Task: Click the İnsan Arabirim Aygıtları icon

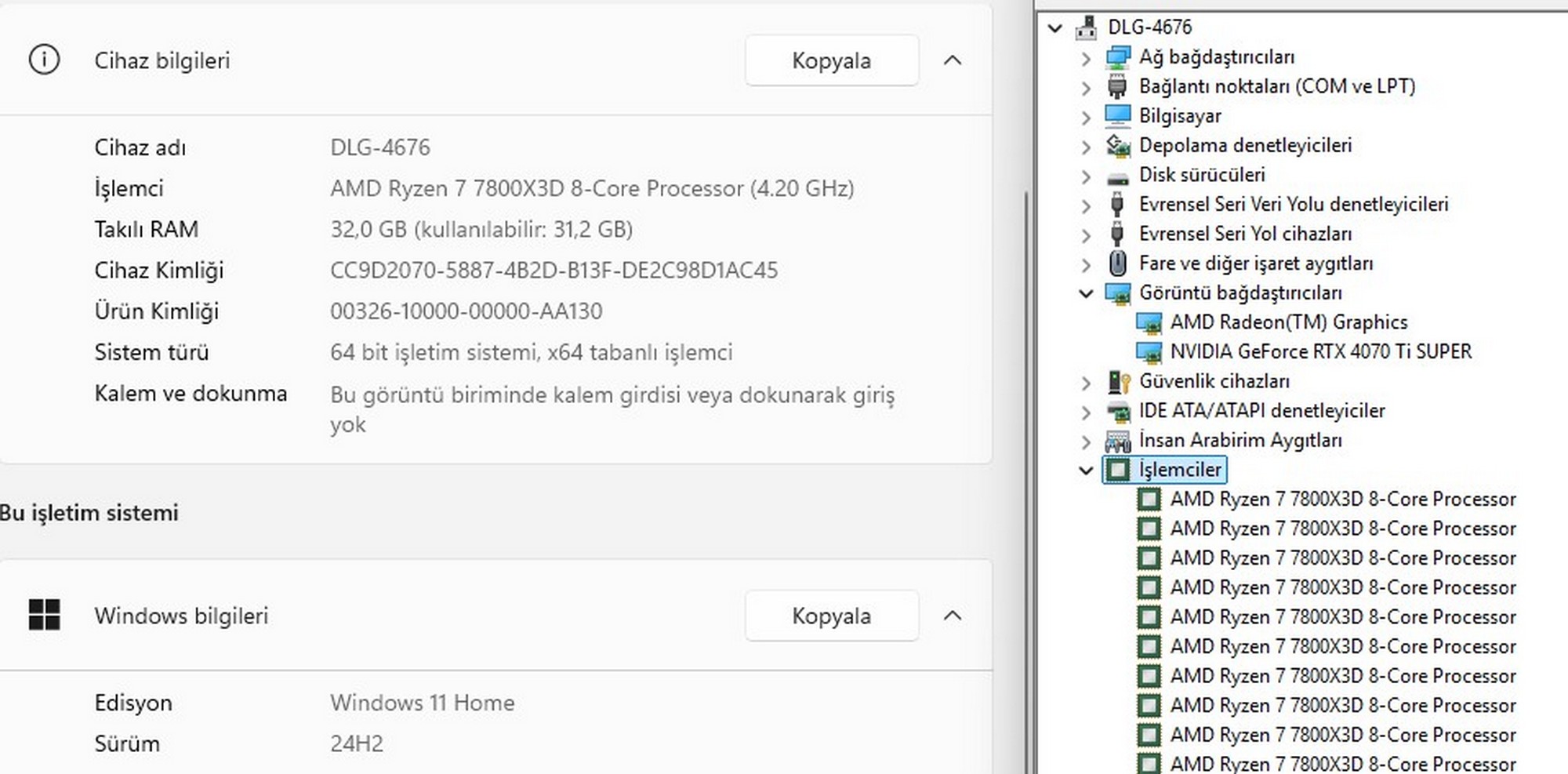Action: [x=1117, y=441]
